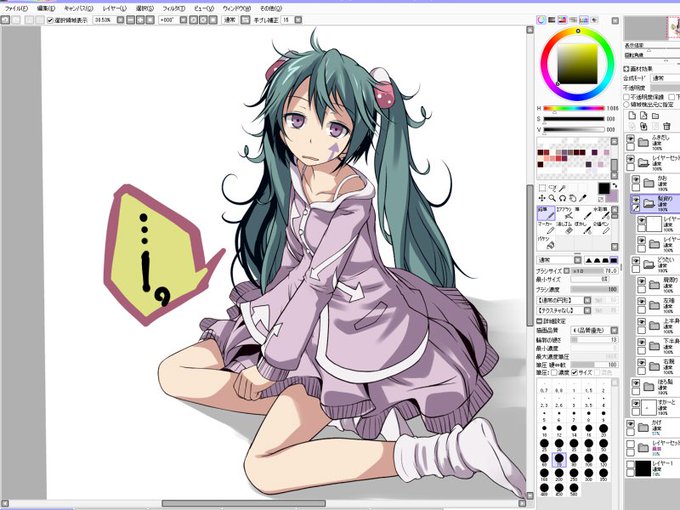Adjust the H hue slider
Viewport: 680px width, 510px height.
coord(574,108)
